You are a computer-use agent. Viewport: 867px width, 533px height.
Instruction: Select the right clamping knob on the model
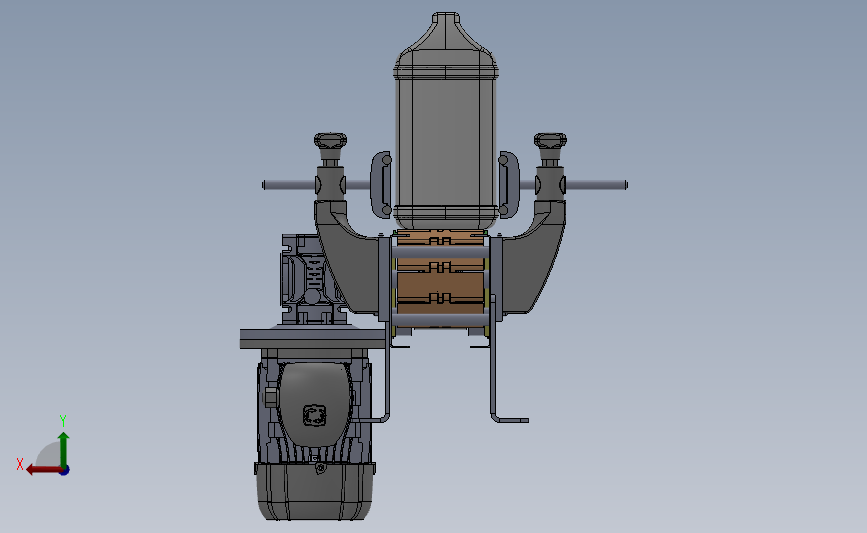pos(550,145)
